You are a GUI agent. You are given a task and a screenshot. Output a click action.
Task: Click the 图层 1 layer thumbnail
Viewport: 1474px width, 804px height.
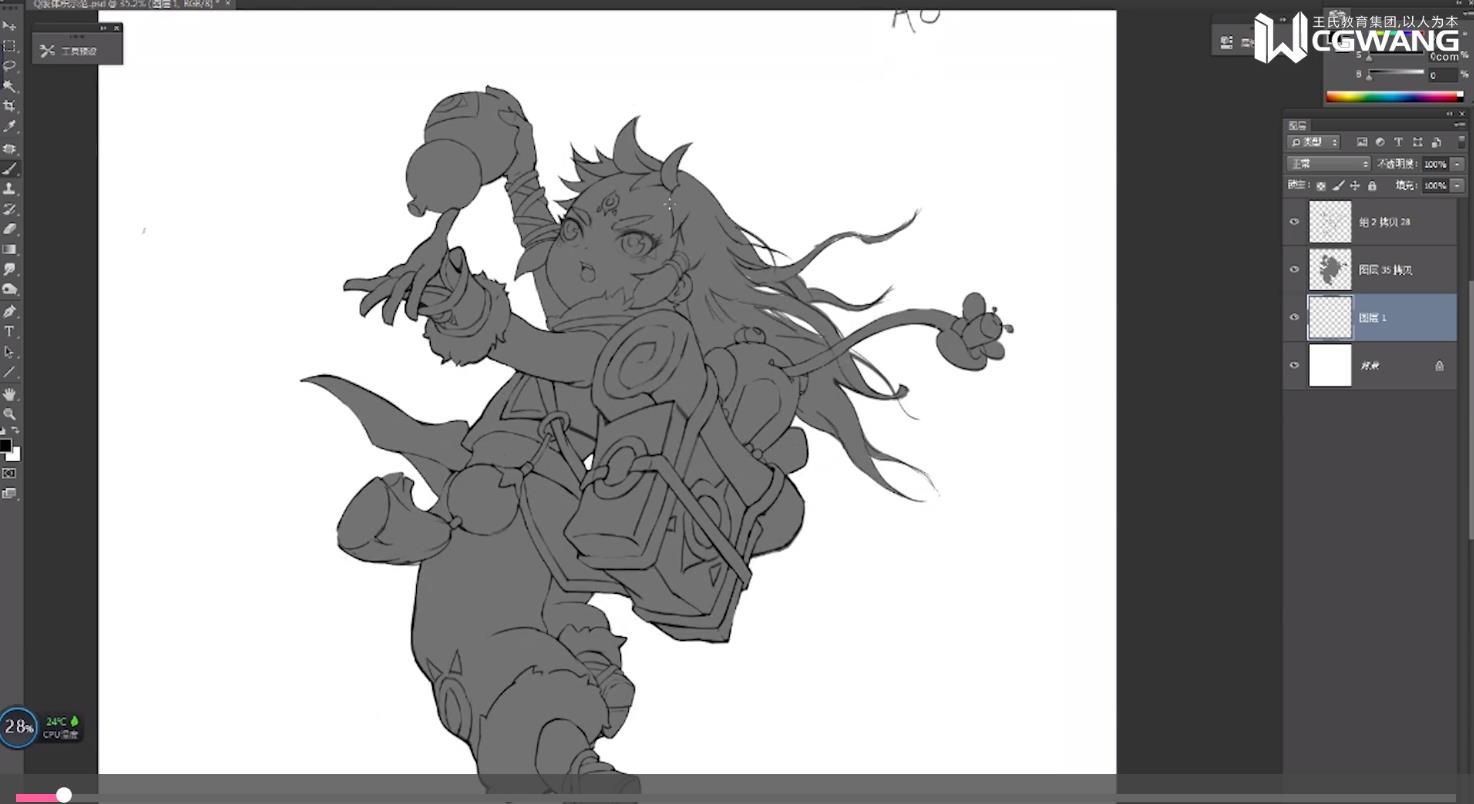(x=1330, y=317)
